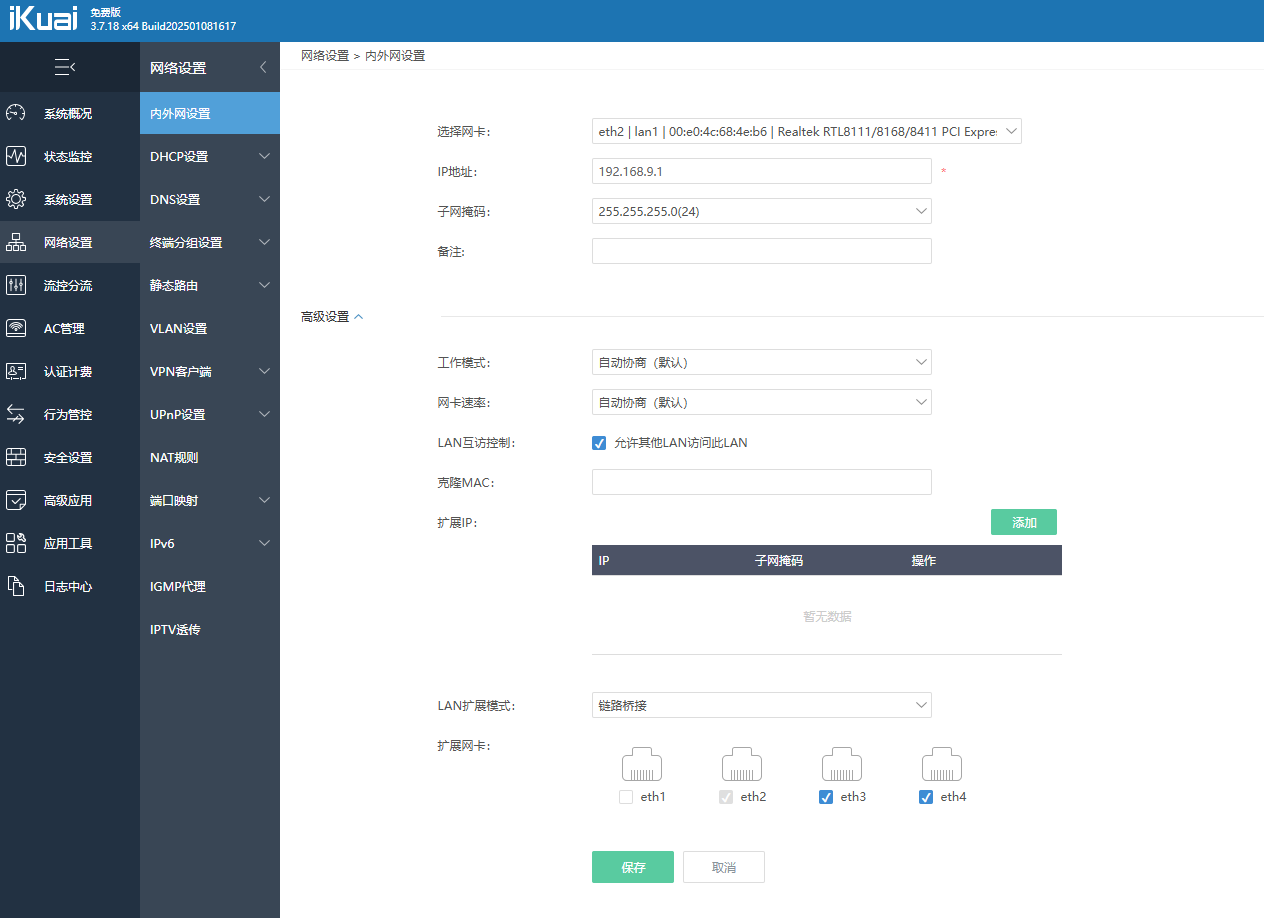Screen dimensions: 1264x918
Task: Click the eth4 ethernet port icon
Action: pyautogui.click(x=942, y=765)
